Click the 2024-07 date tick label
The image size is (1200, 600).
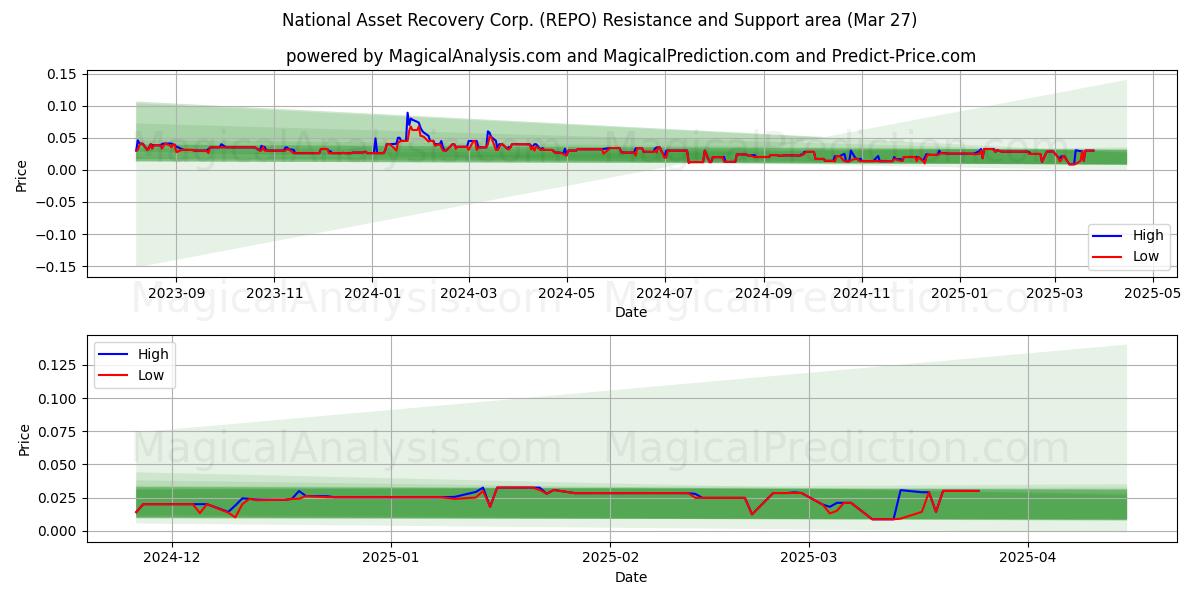point(665,293)
